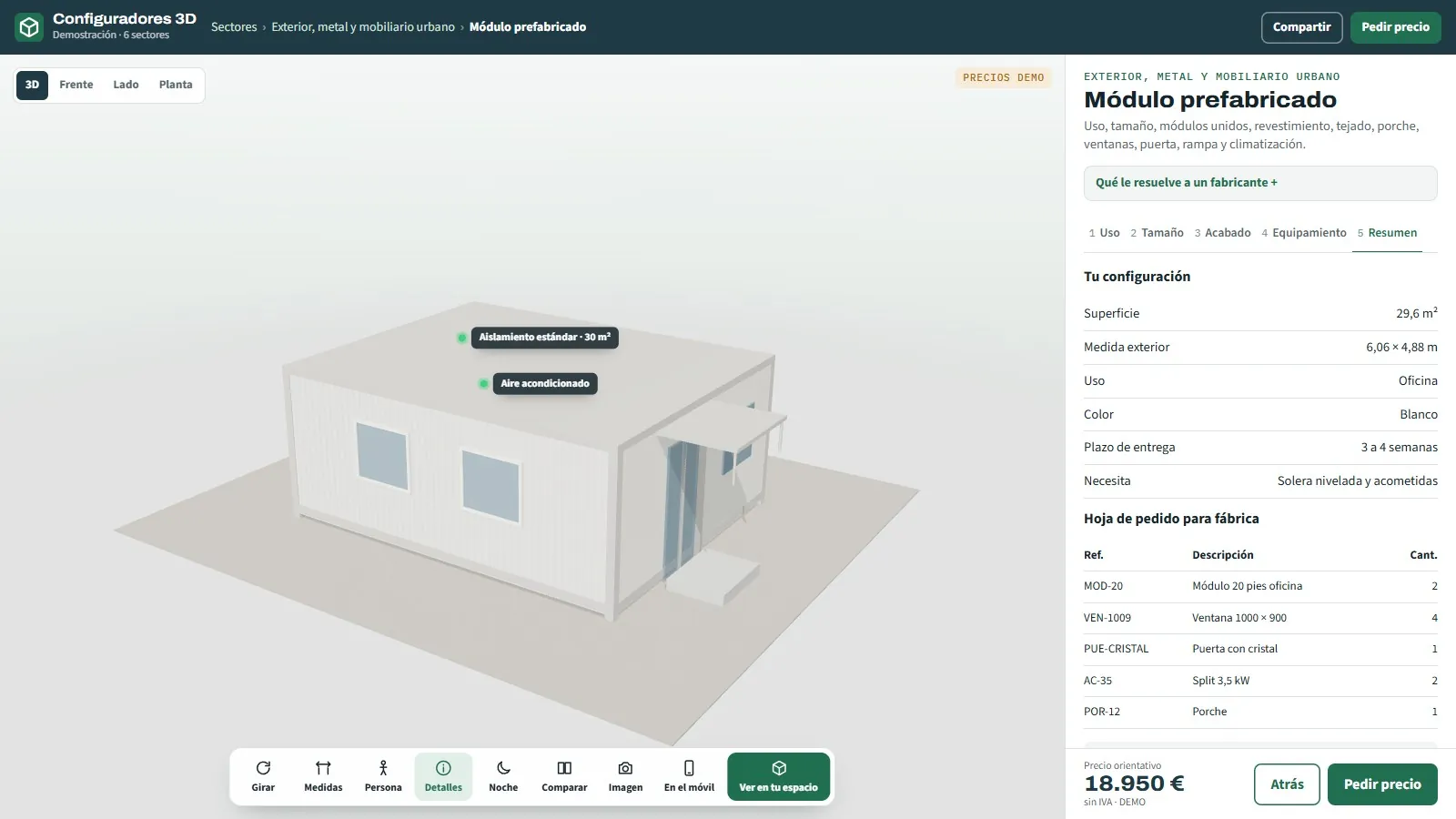Click the Aislamiento estándar hotspot label
This screenshot has width=1456, height=819.
click(544, 338)
